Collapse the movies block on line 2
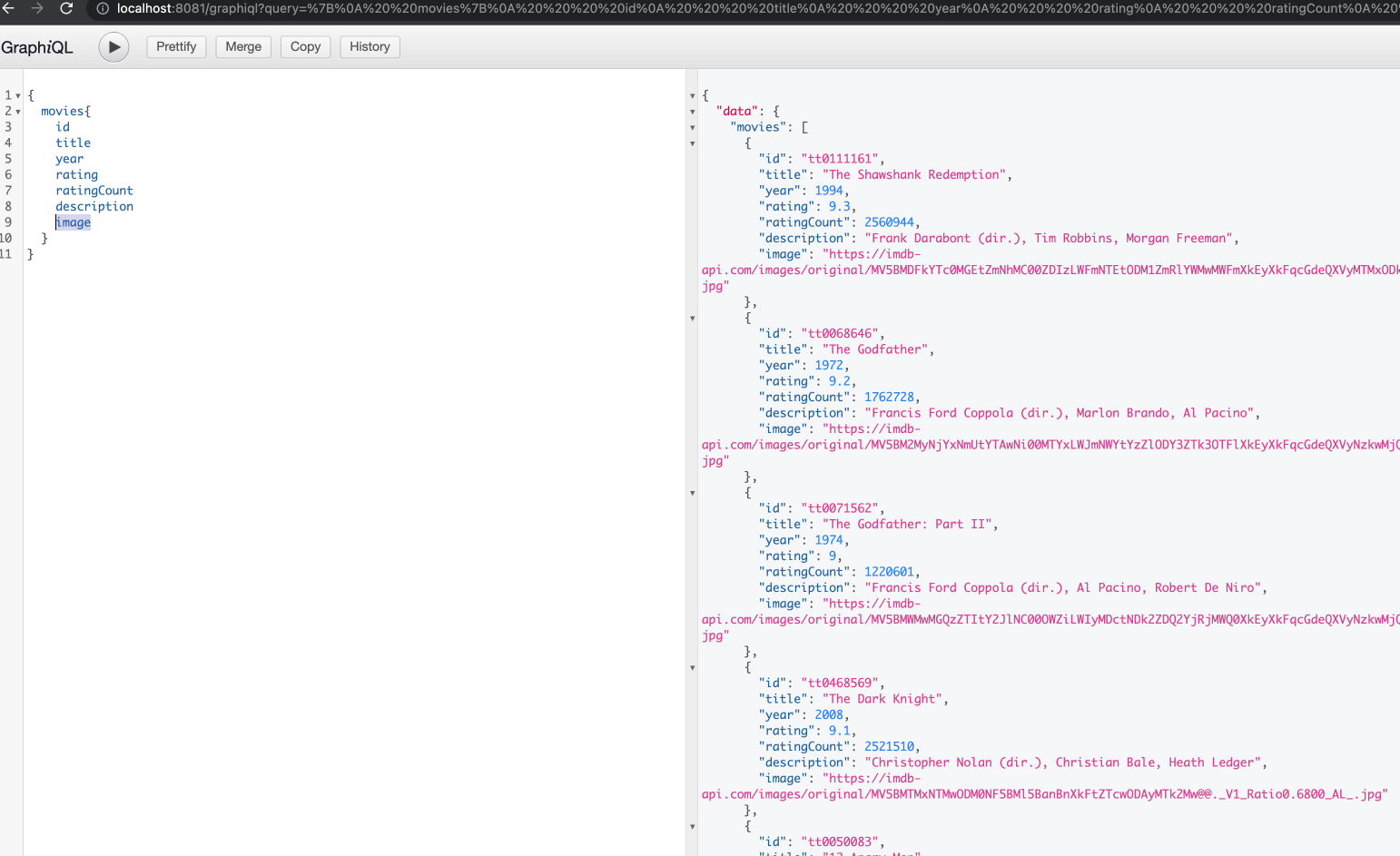 [x=18, y=112]
